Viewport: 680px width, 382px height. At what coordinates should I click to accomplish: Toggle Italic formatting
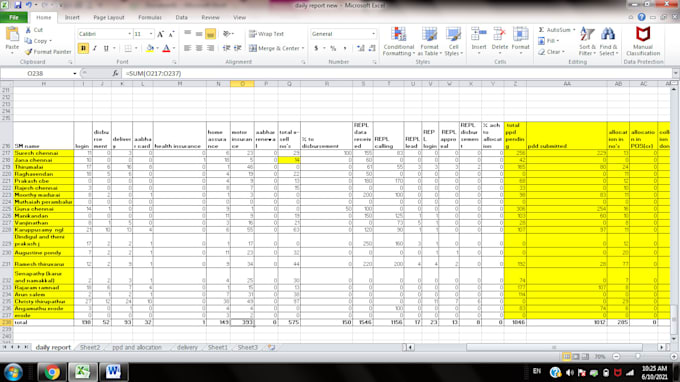point(95,48)
